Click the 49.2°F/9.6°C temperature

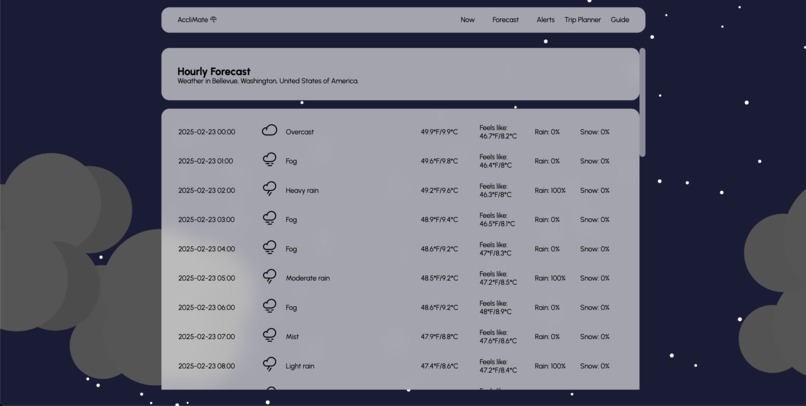coord(439,191)
